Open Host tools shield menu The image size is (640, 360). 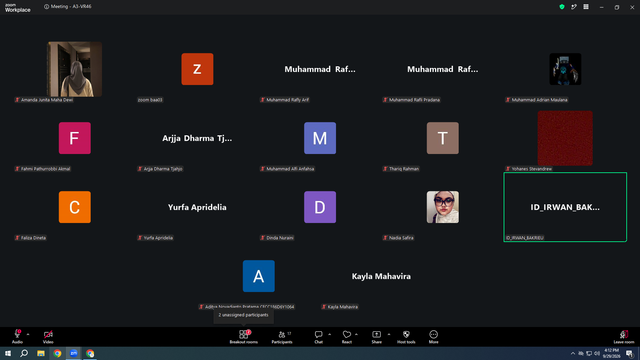[x=406, y=336]
